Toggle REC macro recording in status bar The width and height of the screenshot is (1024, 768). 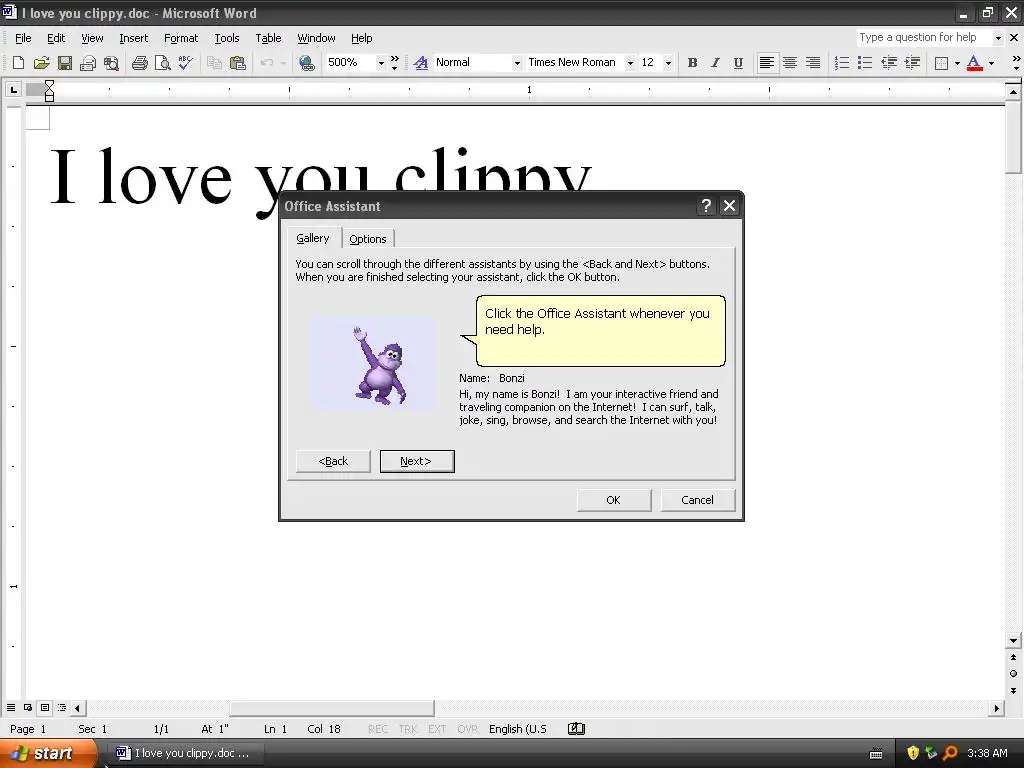pos(378,729)
